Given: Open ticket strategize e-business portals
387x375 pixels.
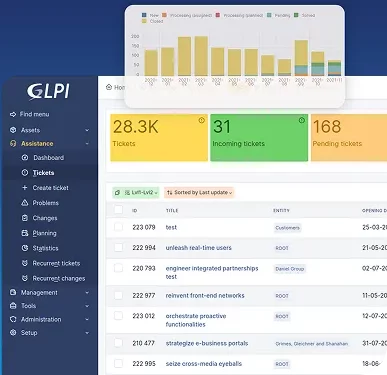Looking at the screenshot, I should (x=207, y=343).
